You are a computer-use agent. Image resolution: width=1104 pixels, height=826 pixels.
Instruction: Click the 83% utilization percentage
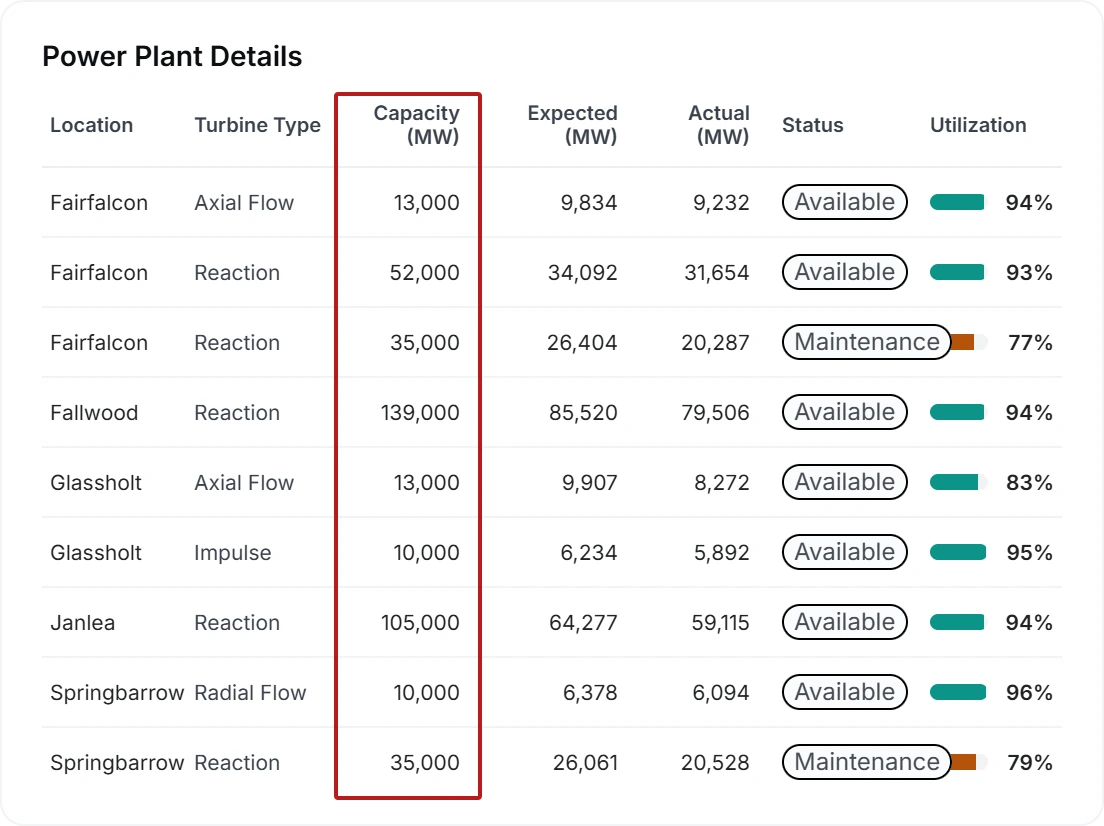pos(1029,483)
